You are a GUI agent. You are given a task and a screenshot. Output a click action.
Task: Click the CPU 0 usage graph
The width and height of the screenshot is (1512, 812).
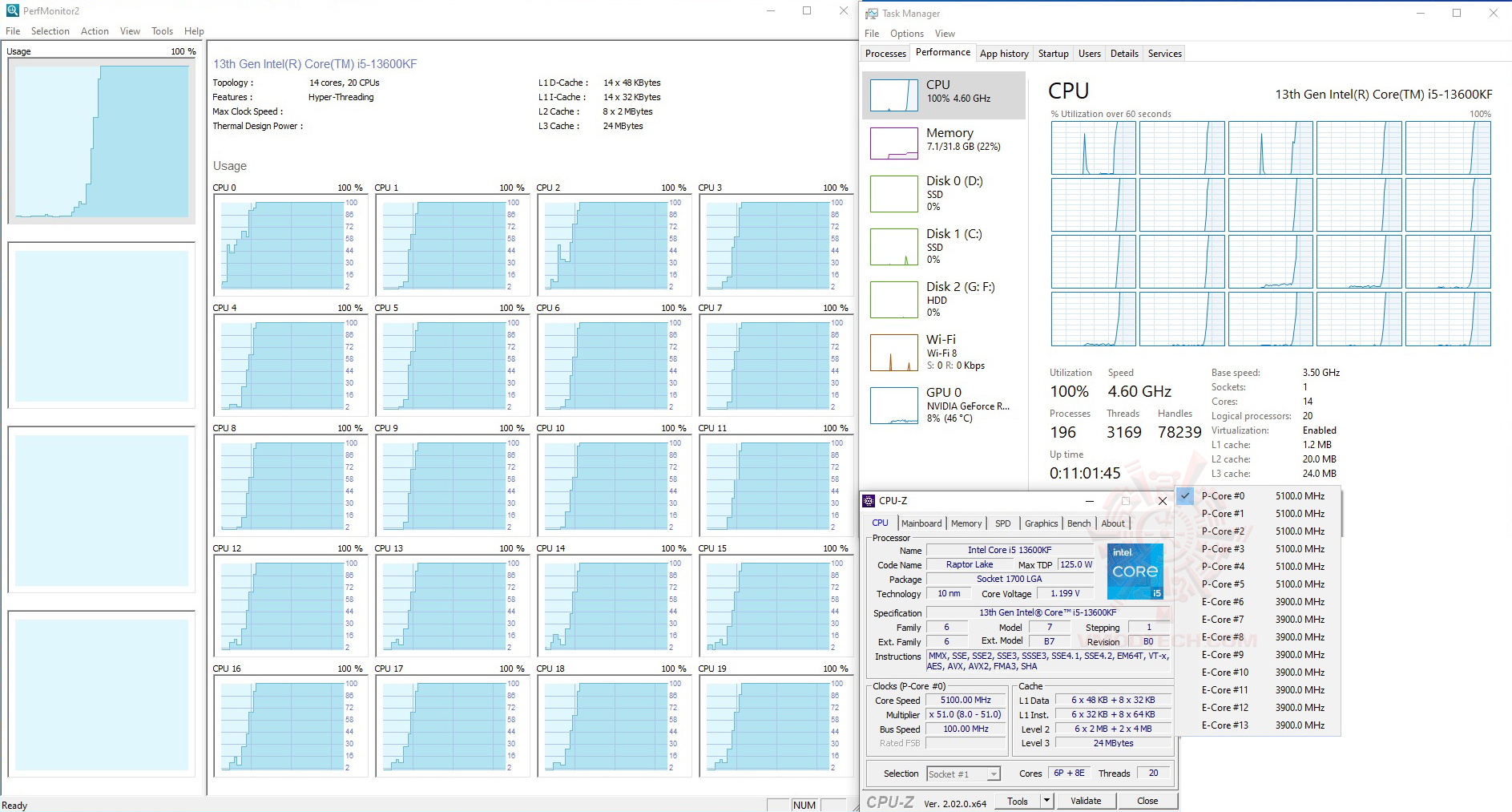coord(290,244)
